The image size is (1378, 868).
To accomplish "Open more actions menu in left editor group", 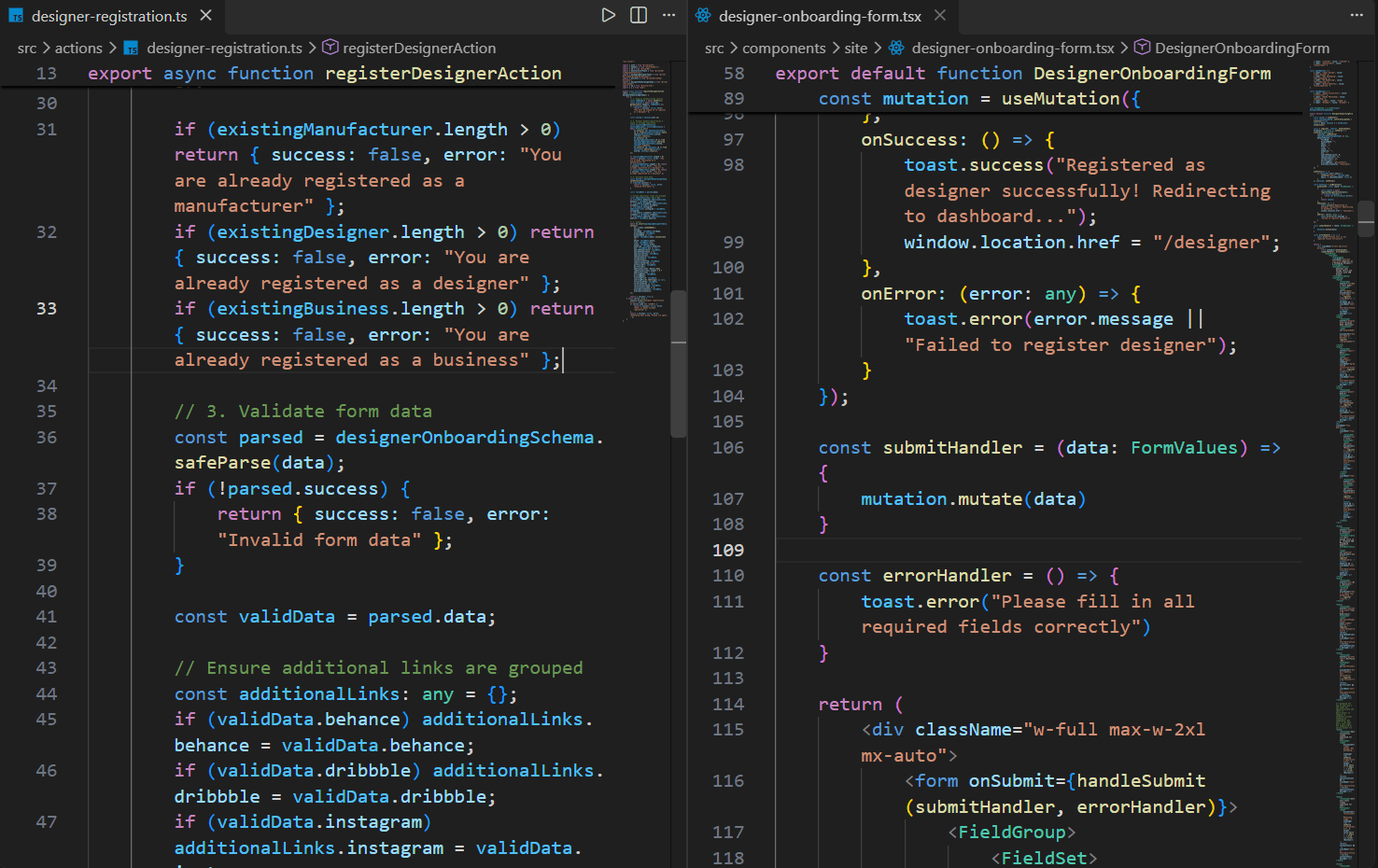I will click(x=668, y=15).
